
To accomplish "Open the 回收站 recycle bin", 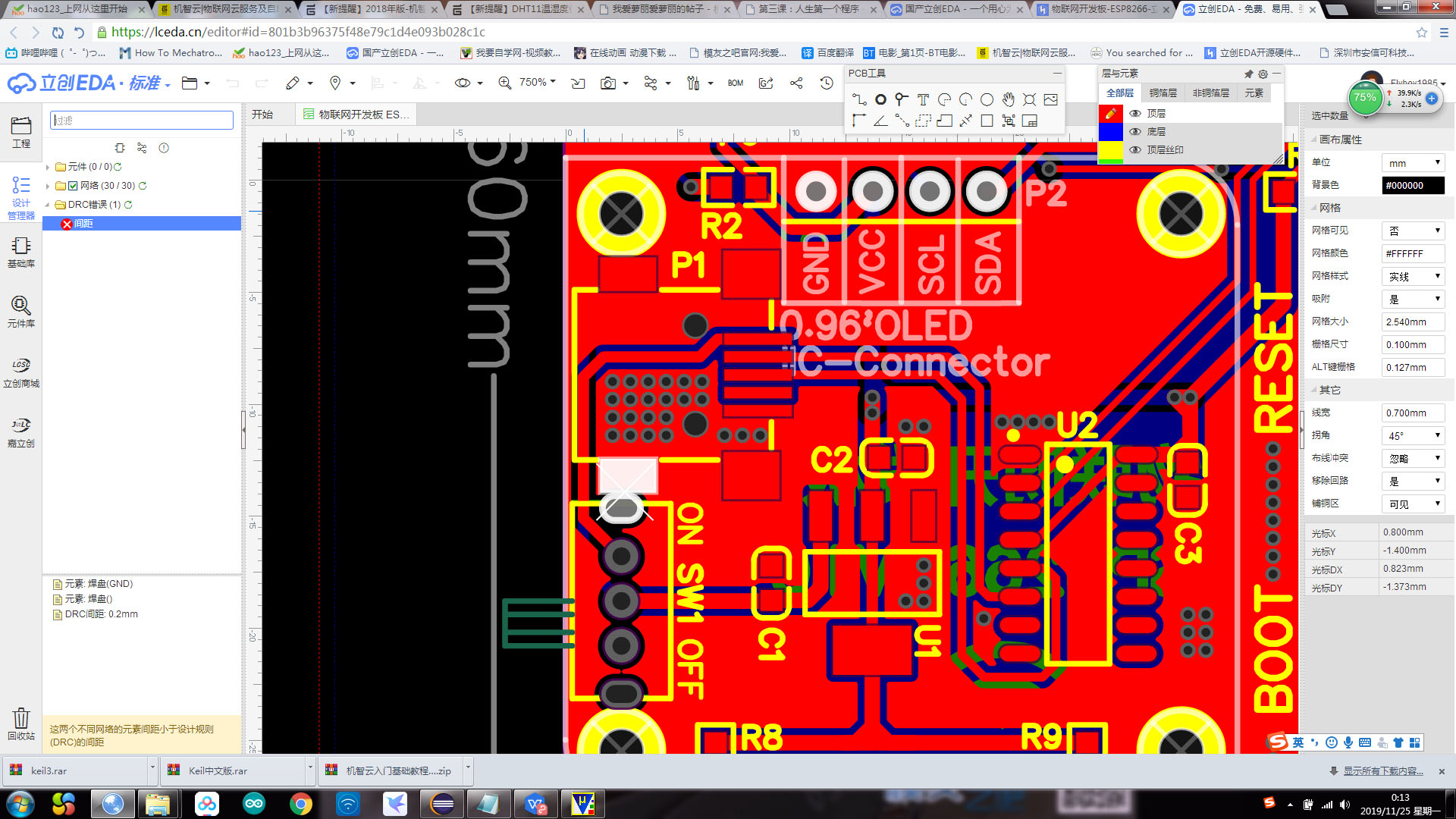I will (x=21, y=723).
